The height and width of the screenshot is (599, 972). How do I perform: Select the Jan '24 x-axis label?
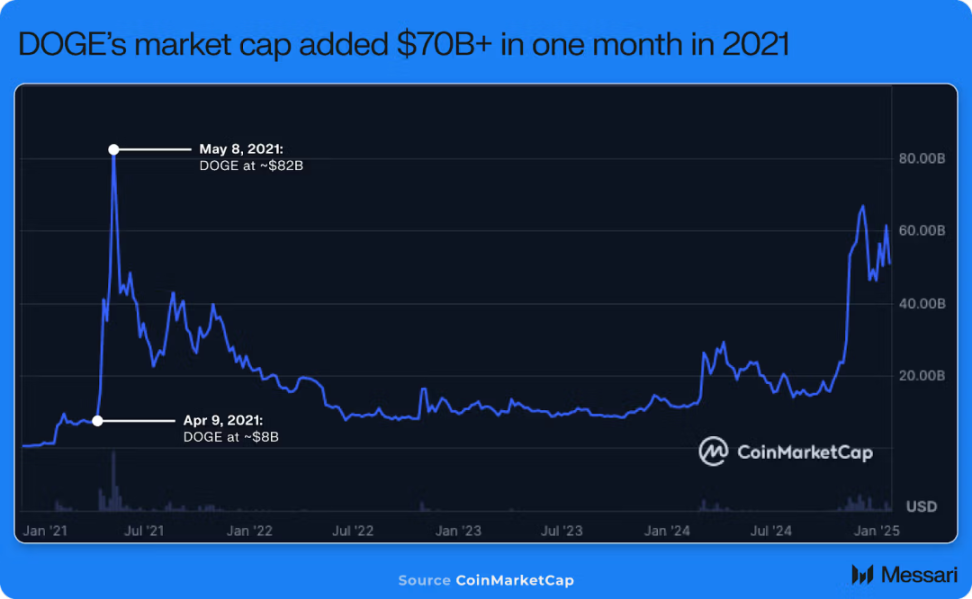point(667,531)
